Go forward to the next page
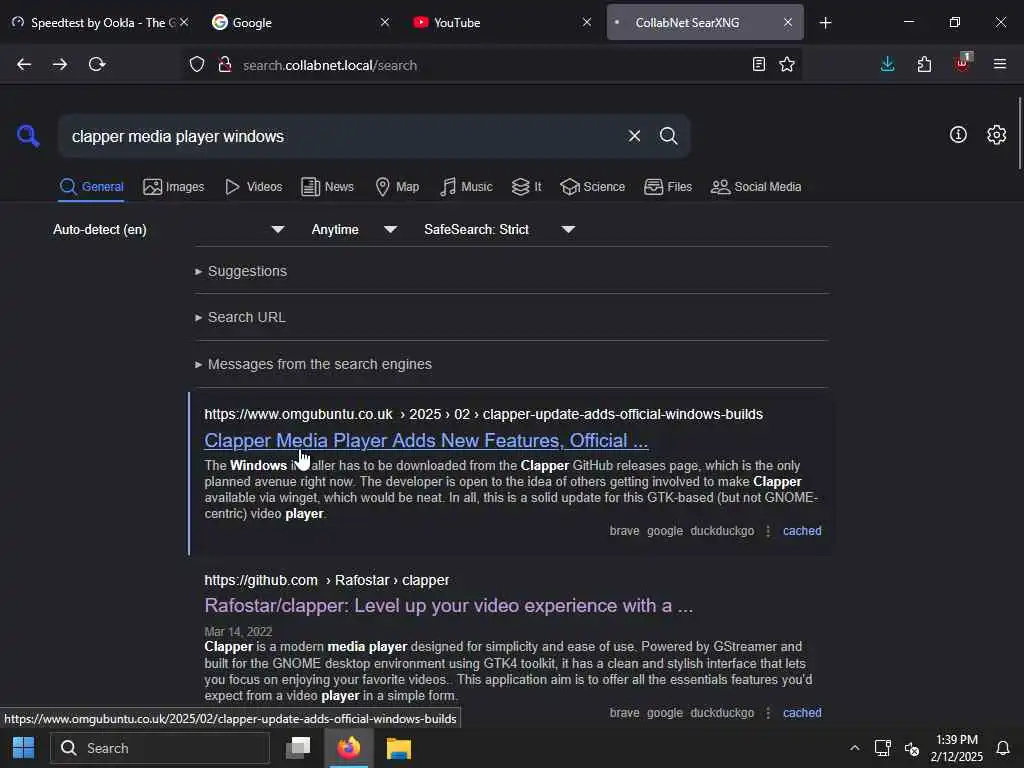Image resolution: width=1024 pixels, height=768 pixels. [x=60, y=64]
